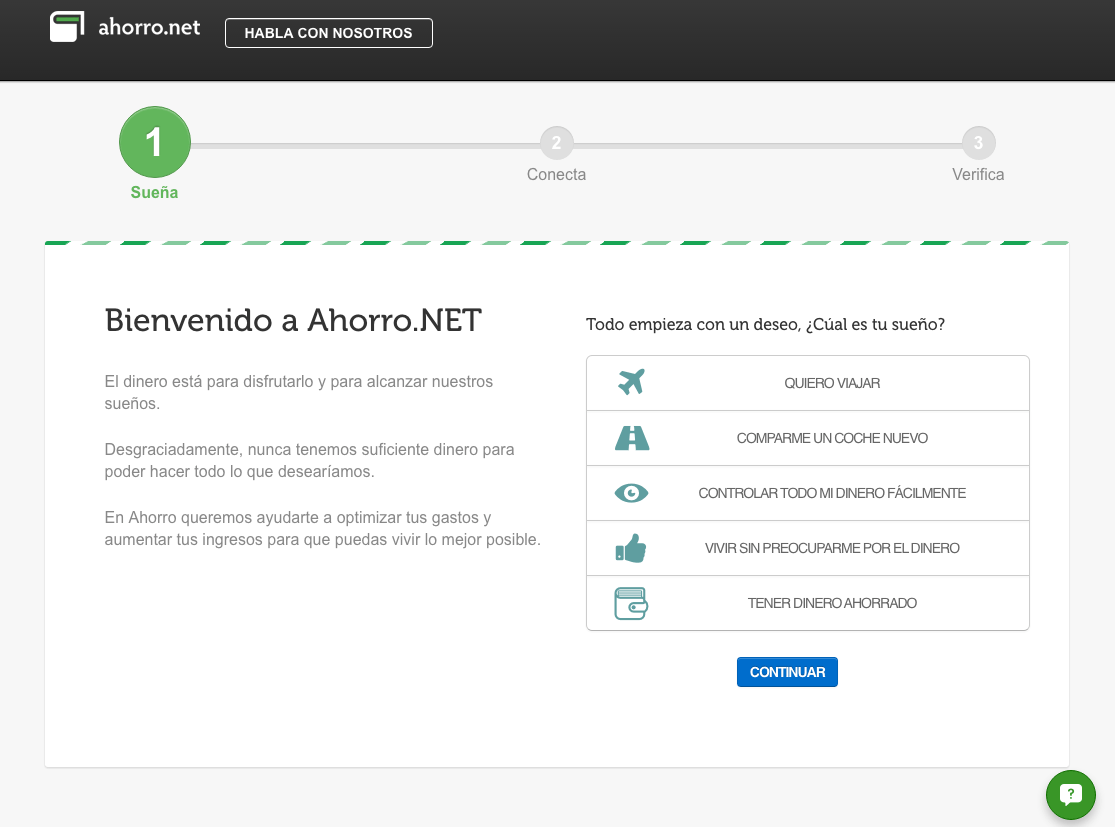Click the airplane travel icon
The height and width of the screenshot is (827, 1115).
[x=631, y=383]
